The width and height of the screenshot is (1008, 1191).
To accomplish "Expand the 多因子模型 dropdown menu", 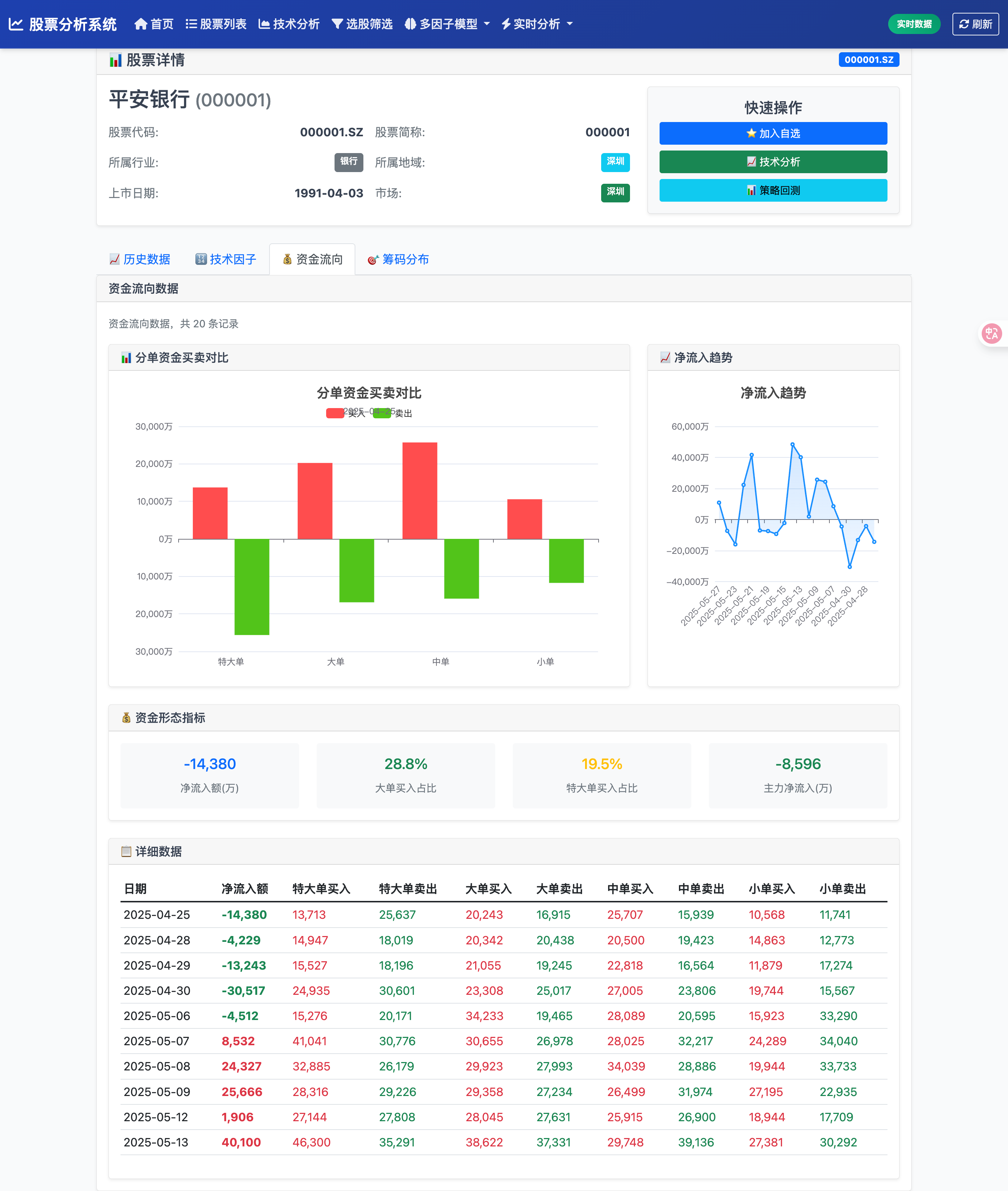I will coord(447,24).
